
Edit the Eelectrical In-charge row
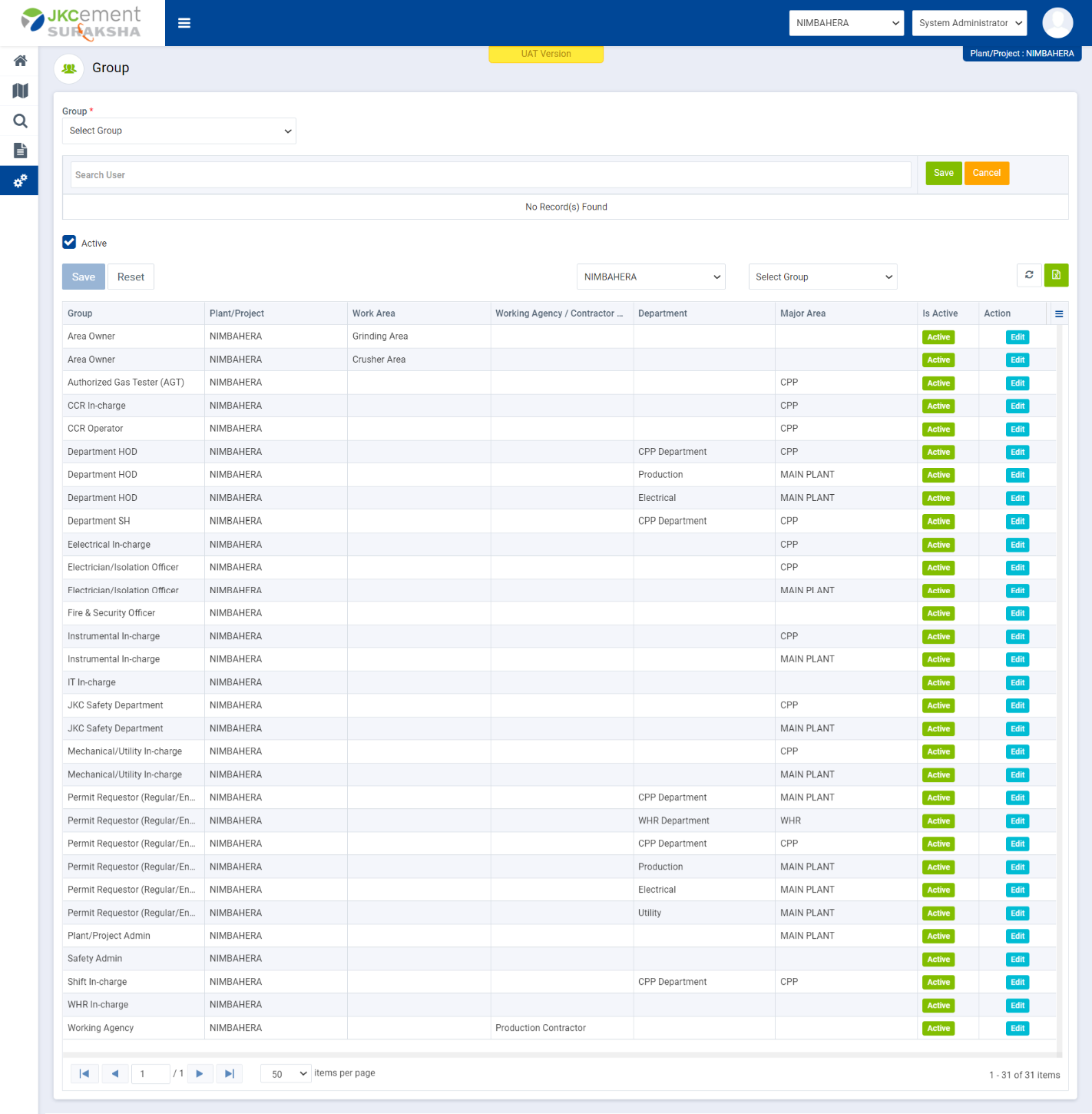1018,545
